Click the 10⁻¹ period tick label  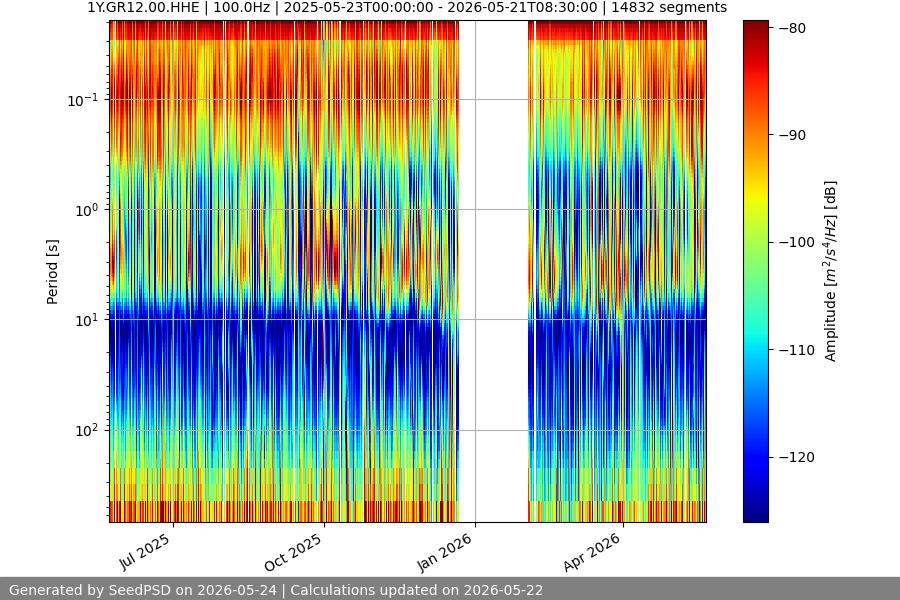pos(83,100)
